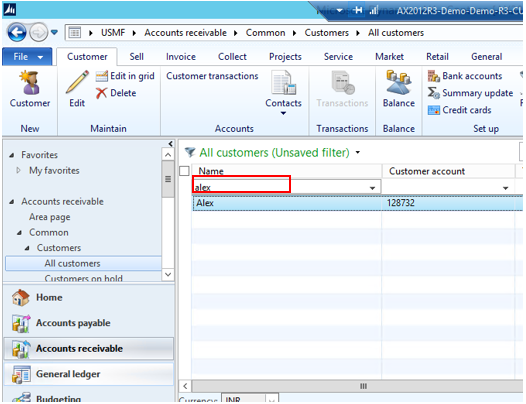Select Customers on hold in tree

point(84,278)
